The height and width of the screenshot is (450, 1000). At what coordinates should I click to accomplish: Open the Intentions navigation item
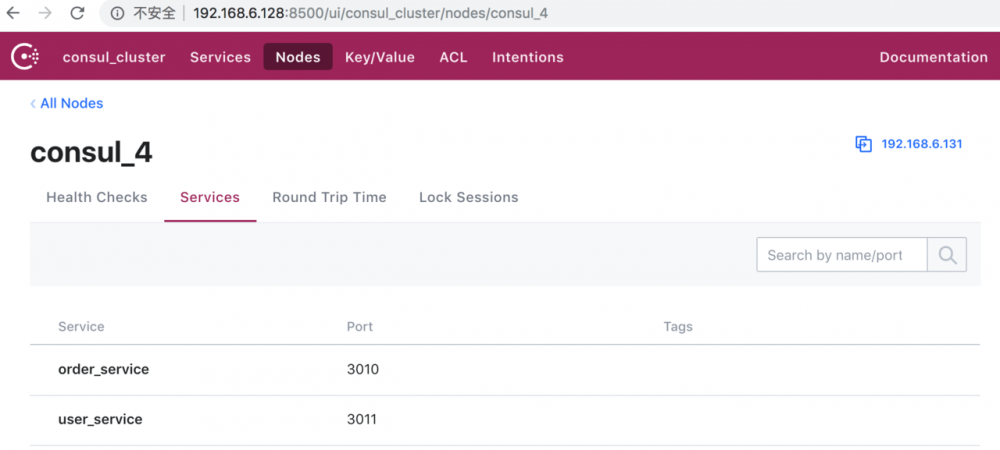[x=527, y=57]
